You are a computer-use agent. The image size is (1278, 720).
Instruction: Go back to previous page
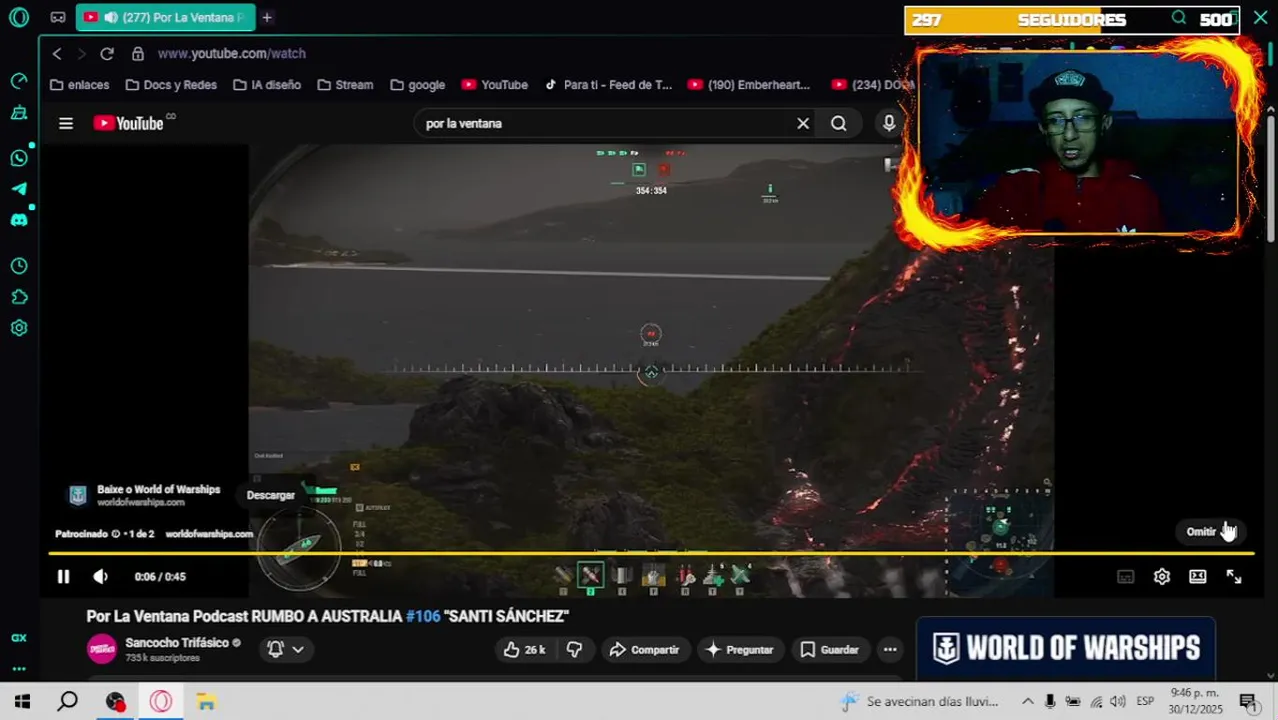click(57, 54)
